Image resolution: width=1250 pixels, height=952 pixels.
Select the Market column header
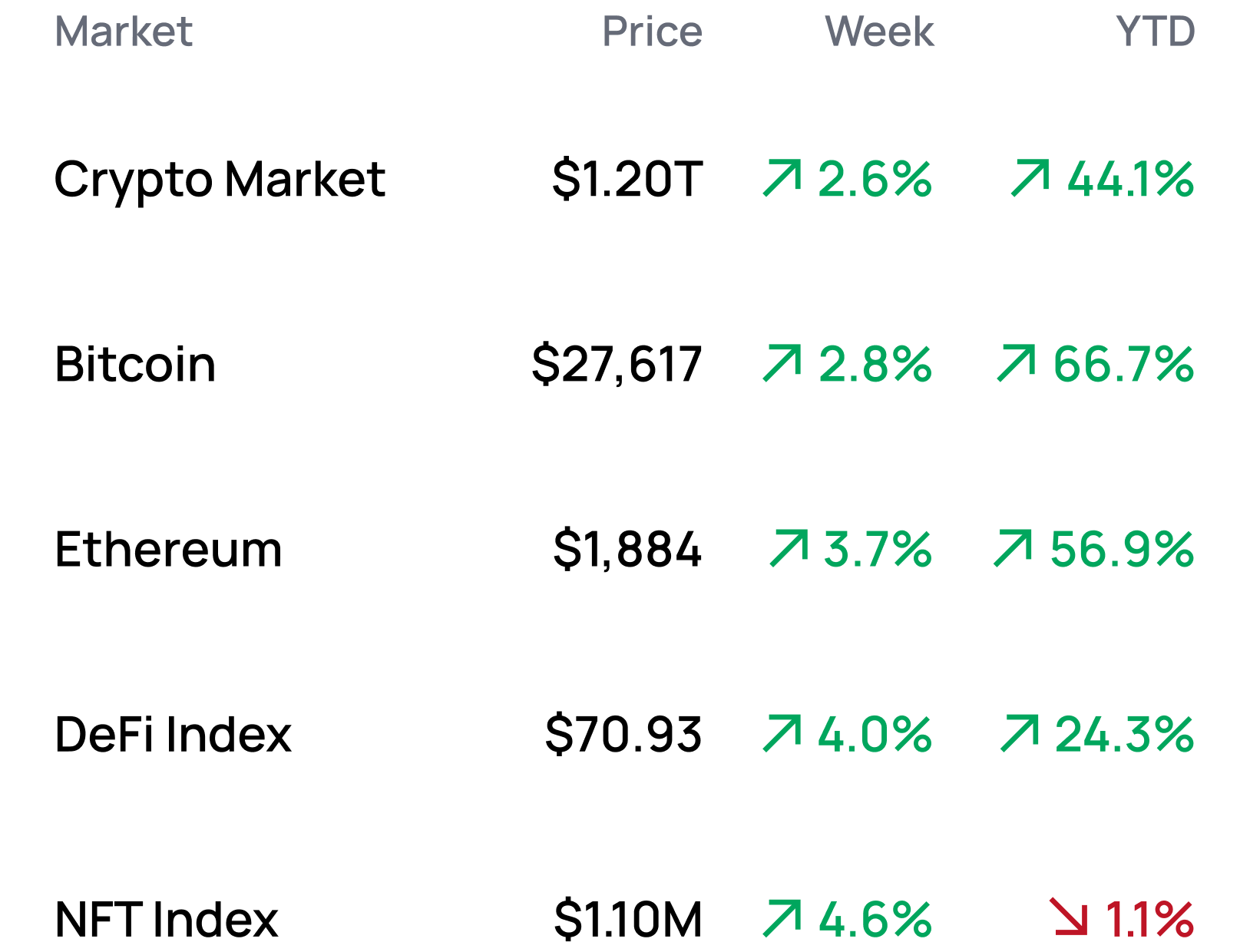pos(124,32)
